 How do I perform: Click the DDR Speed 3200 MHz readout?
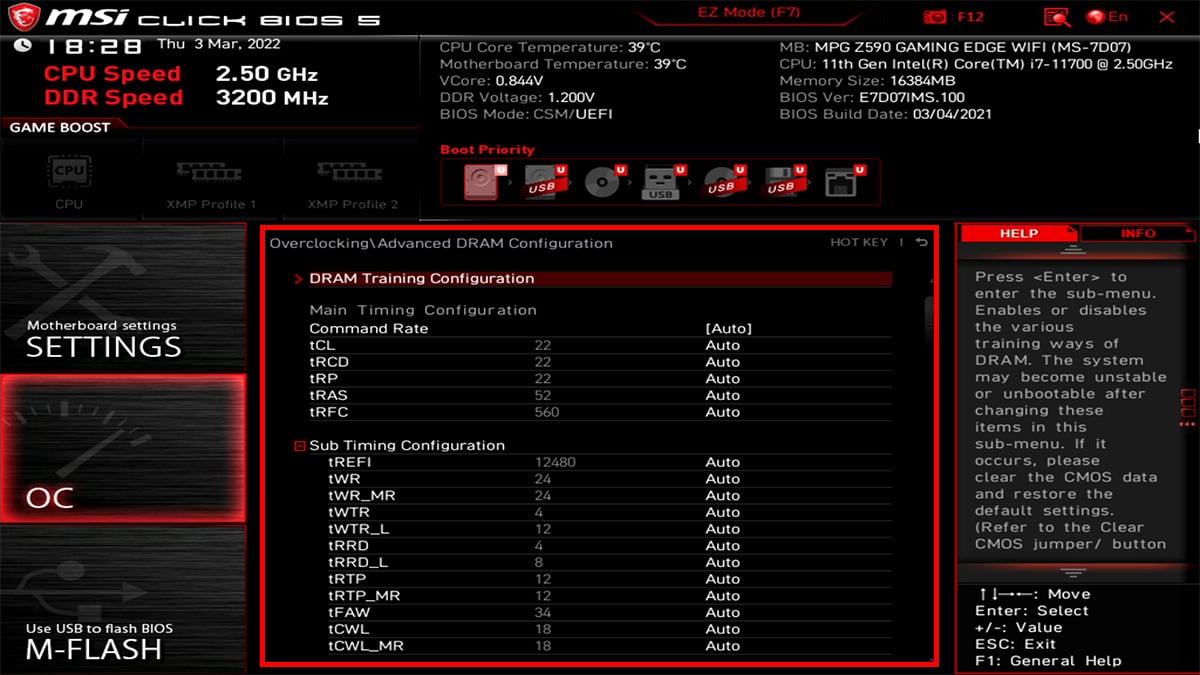186,98
